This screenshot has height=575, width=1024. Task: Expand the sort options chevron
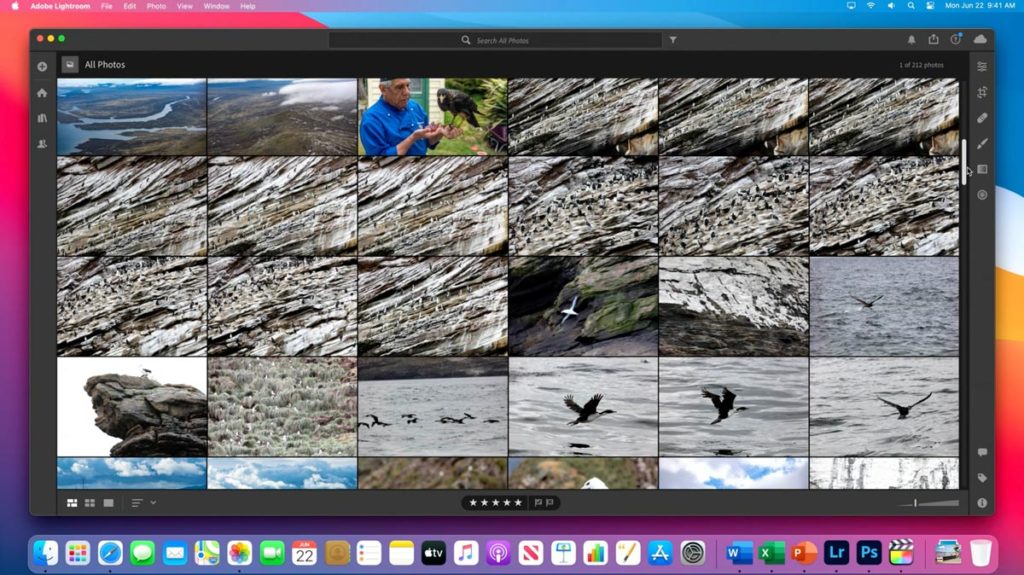[153, 502]
